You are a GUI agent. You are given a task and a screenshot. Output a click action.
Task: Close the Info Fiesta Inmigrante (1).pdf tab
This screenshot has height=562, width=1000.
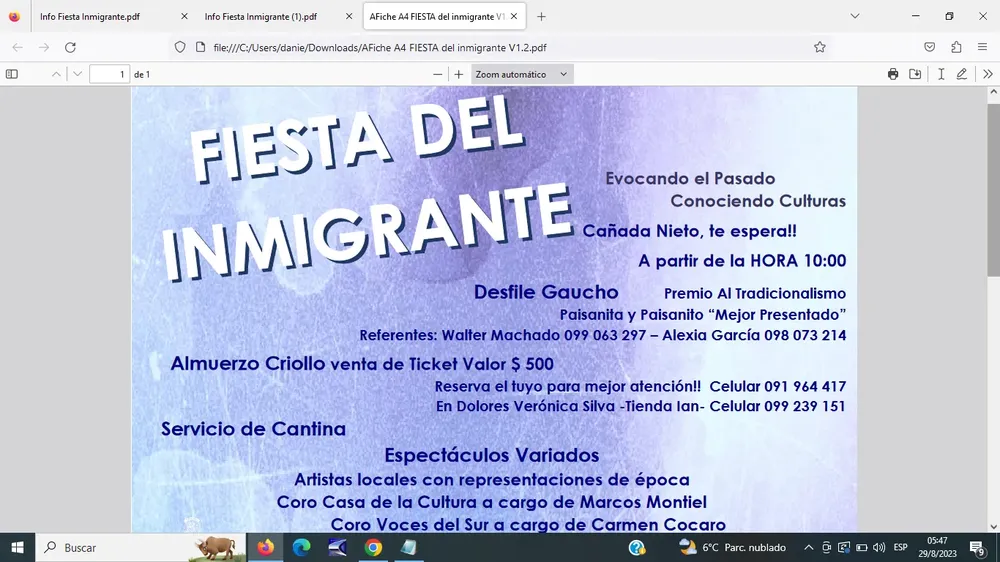coord(349,17)
